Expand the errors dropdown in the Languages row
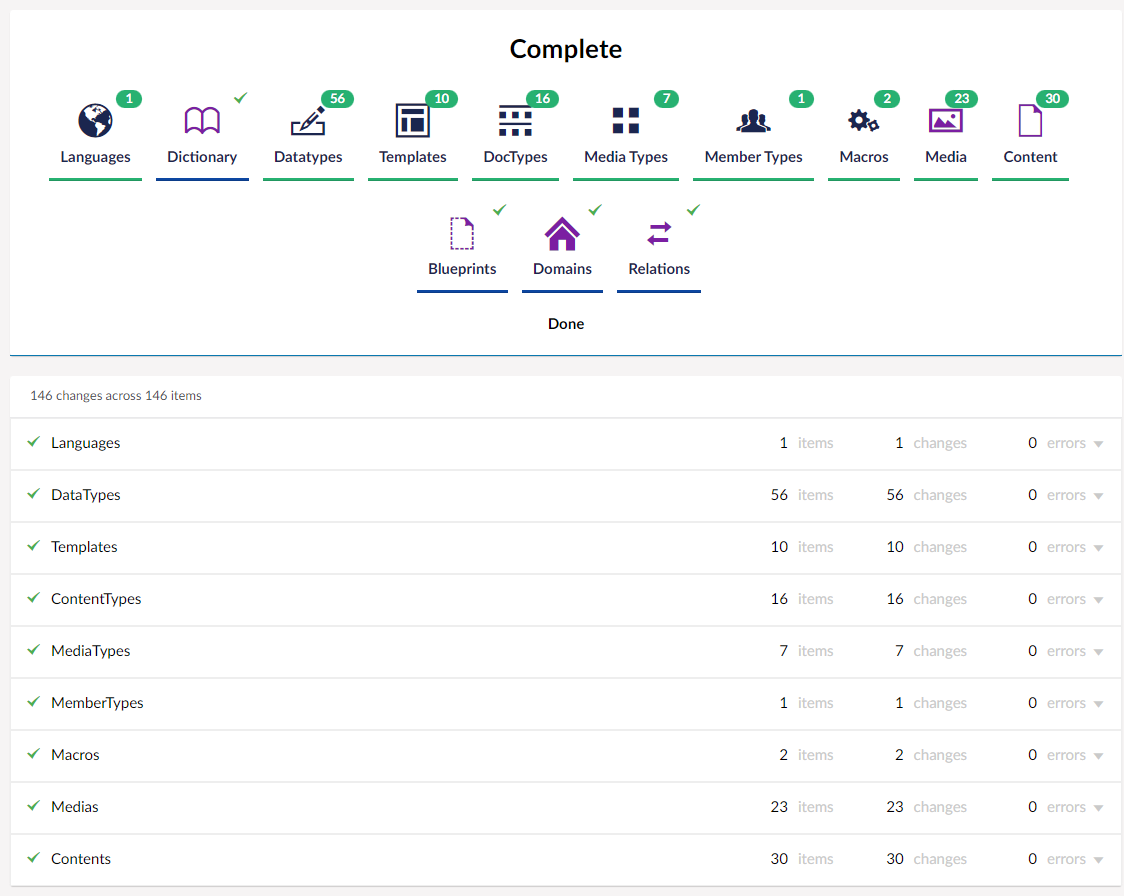 [1101, 442]
